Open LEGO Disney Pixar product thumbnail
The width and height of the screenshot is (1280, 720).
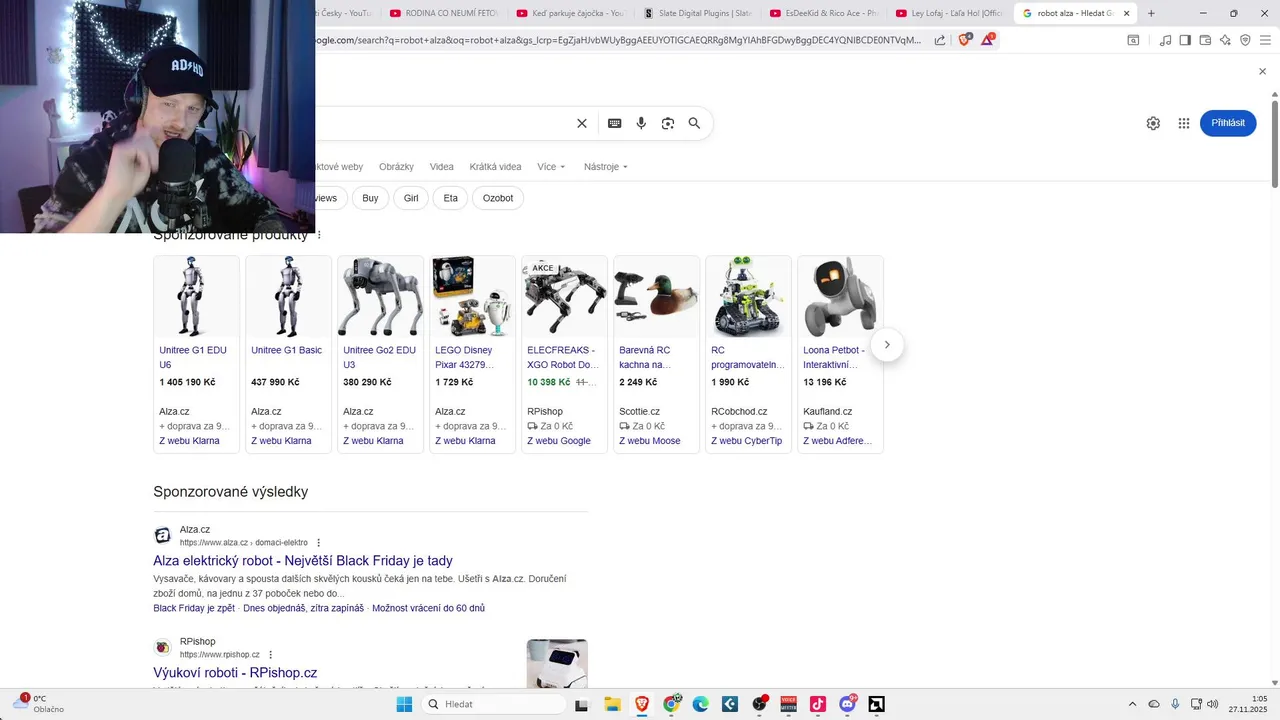(472, 297)
